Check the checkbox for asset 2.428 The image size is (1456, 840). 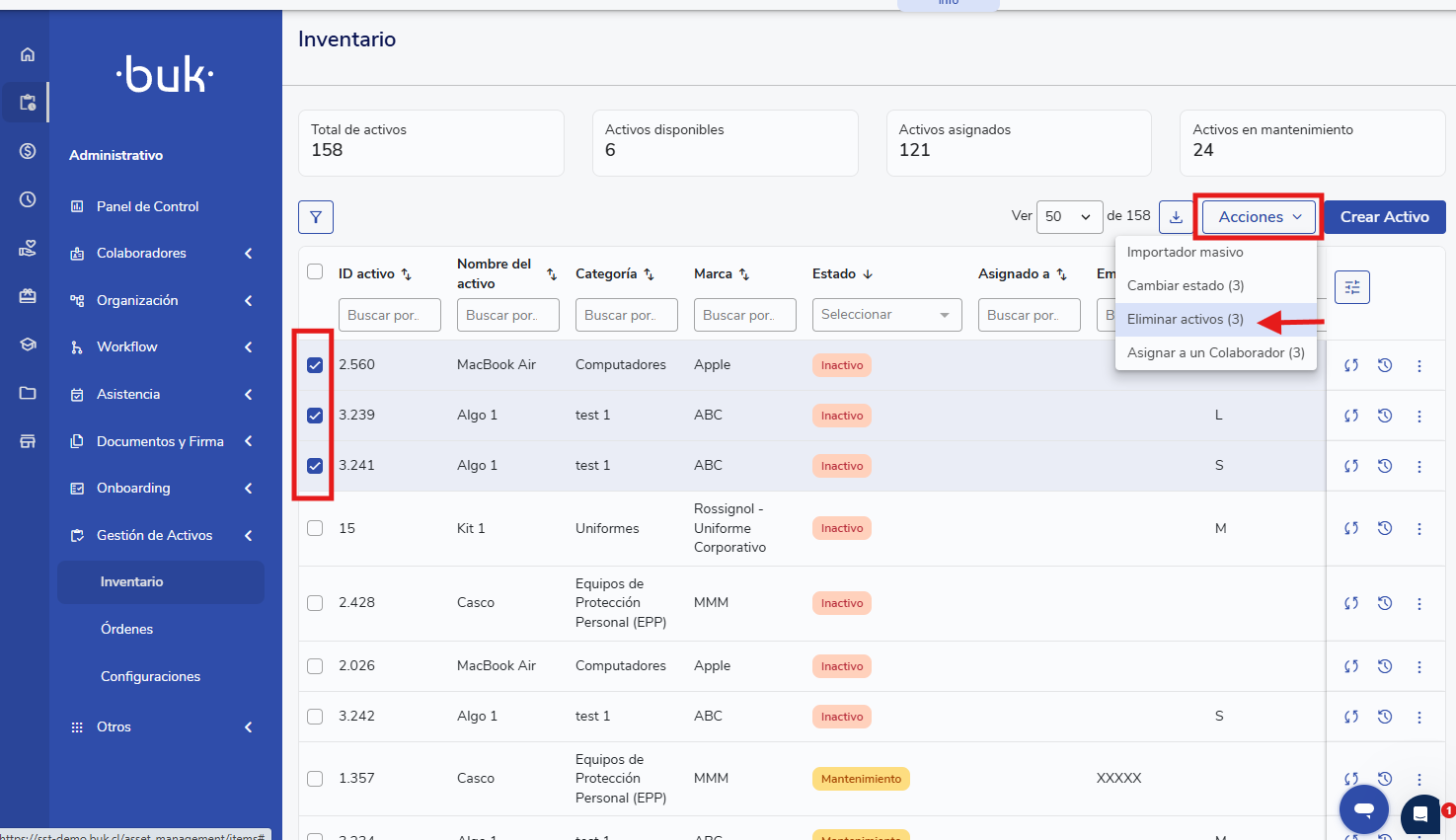click(315, 603)
